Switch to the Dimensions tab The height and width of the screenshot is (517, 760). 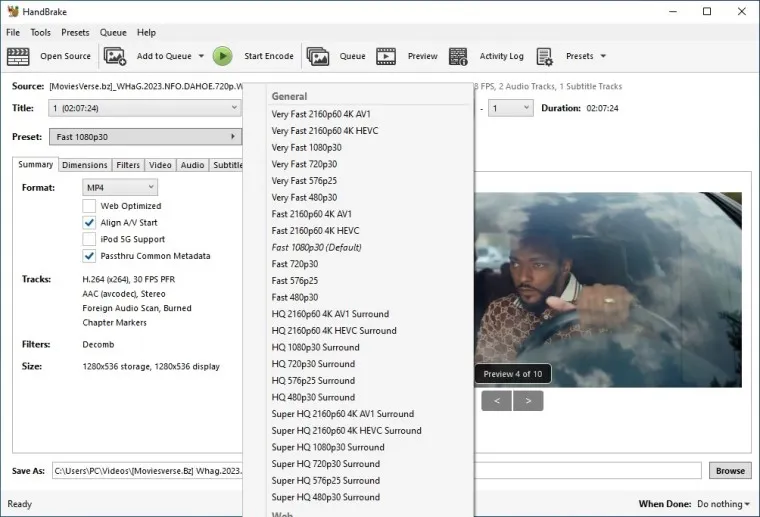(x=85, y=165)
